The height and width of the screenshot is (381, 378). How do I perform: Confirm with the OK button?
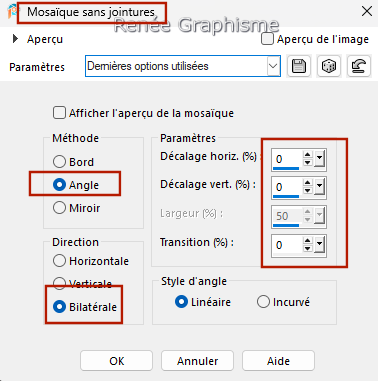coord(116,361)
